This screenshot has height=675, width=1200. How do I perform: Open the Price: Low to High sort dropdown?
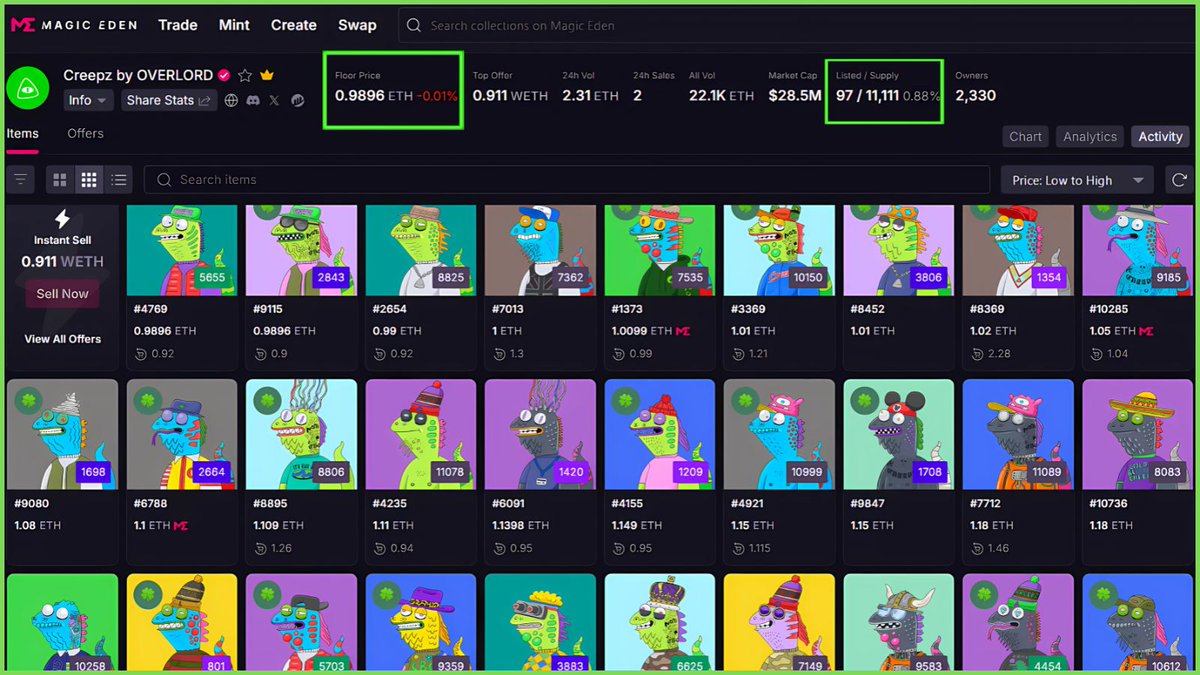pos(1077,180)
